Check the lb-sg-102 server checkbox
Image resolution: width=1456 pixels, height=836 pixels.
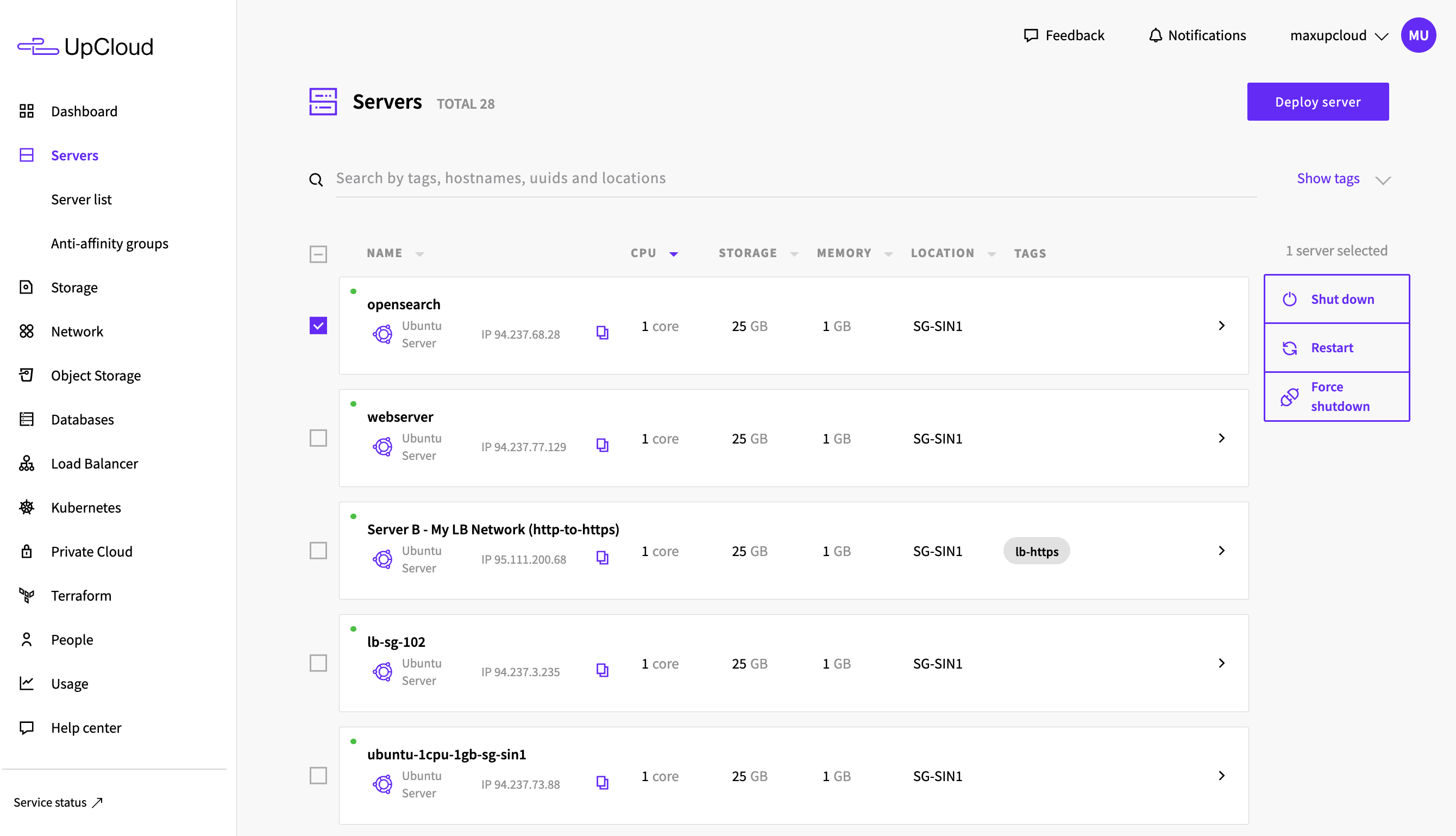(x=318, y=663)
